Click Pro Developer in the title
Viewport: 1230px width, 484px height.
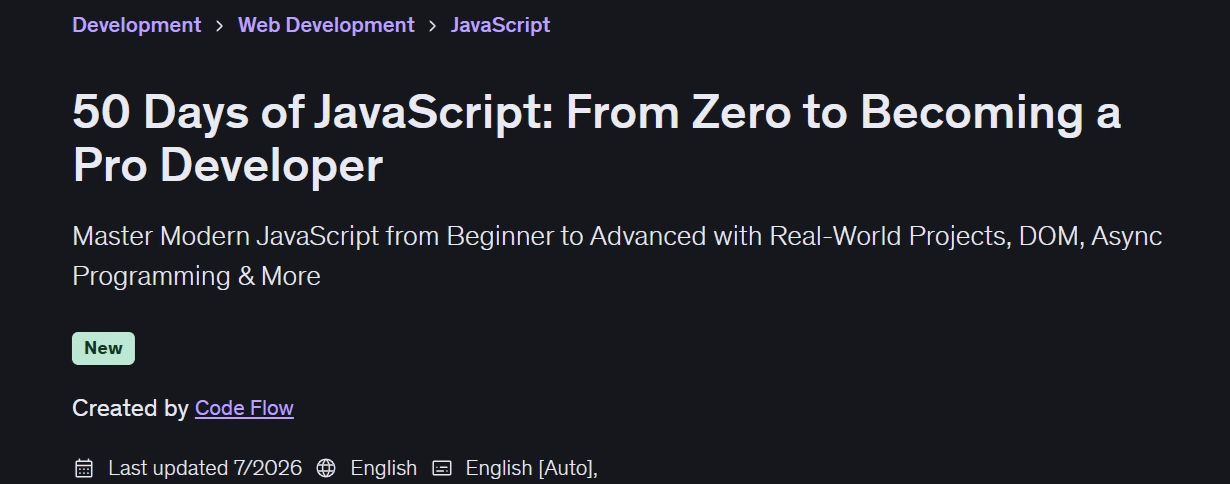(x=228, y=166)
